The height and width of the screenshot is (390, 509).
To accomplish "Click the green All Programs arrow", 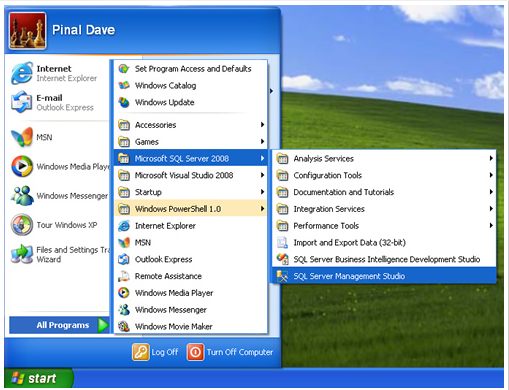I will click(103, 325).
